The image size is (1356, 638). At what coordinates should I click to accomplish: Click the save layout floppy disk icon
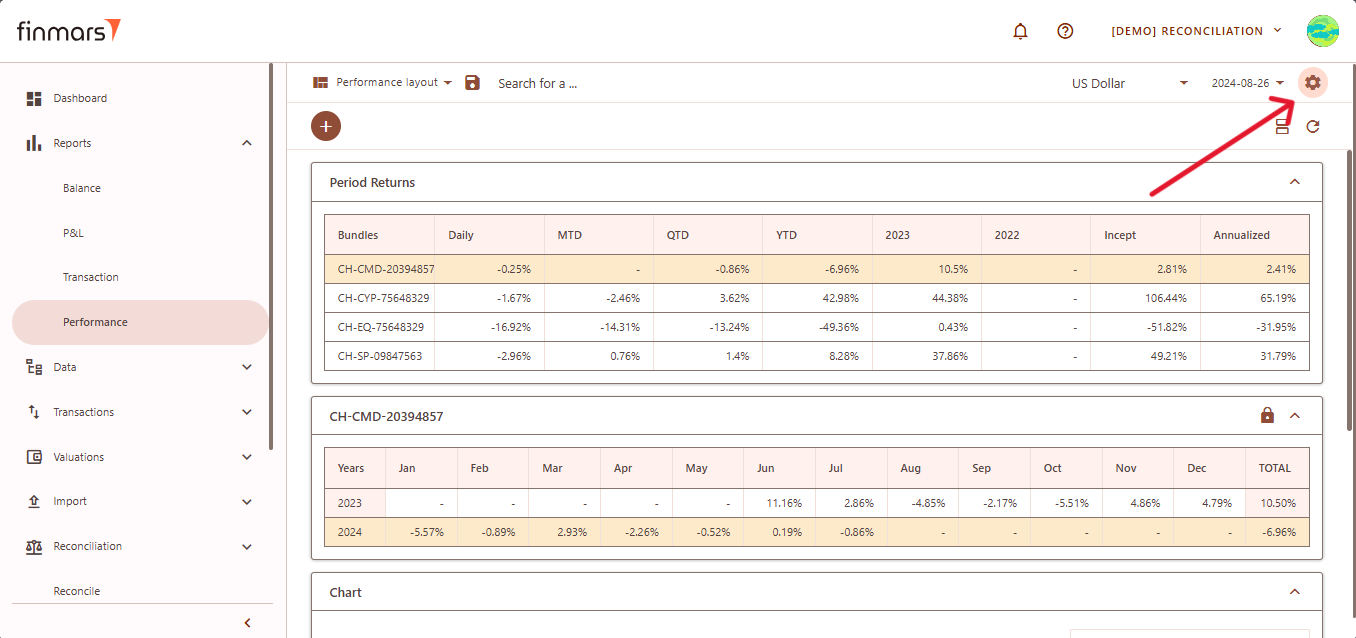tap(473, 83)
